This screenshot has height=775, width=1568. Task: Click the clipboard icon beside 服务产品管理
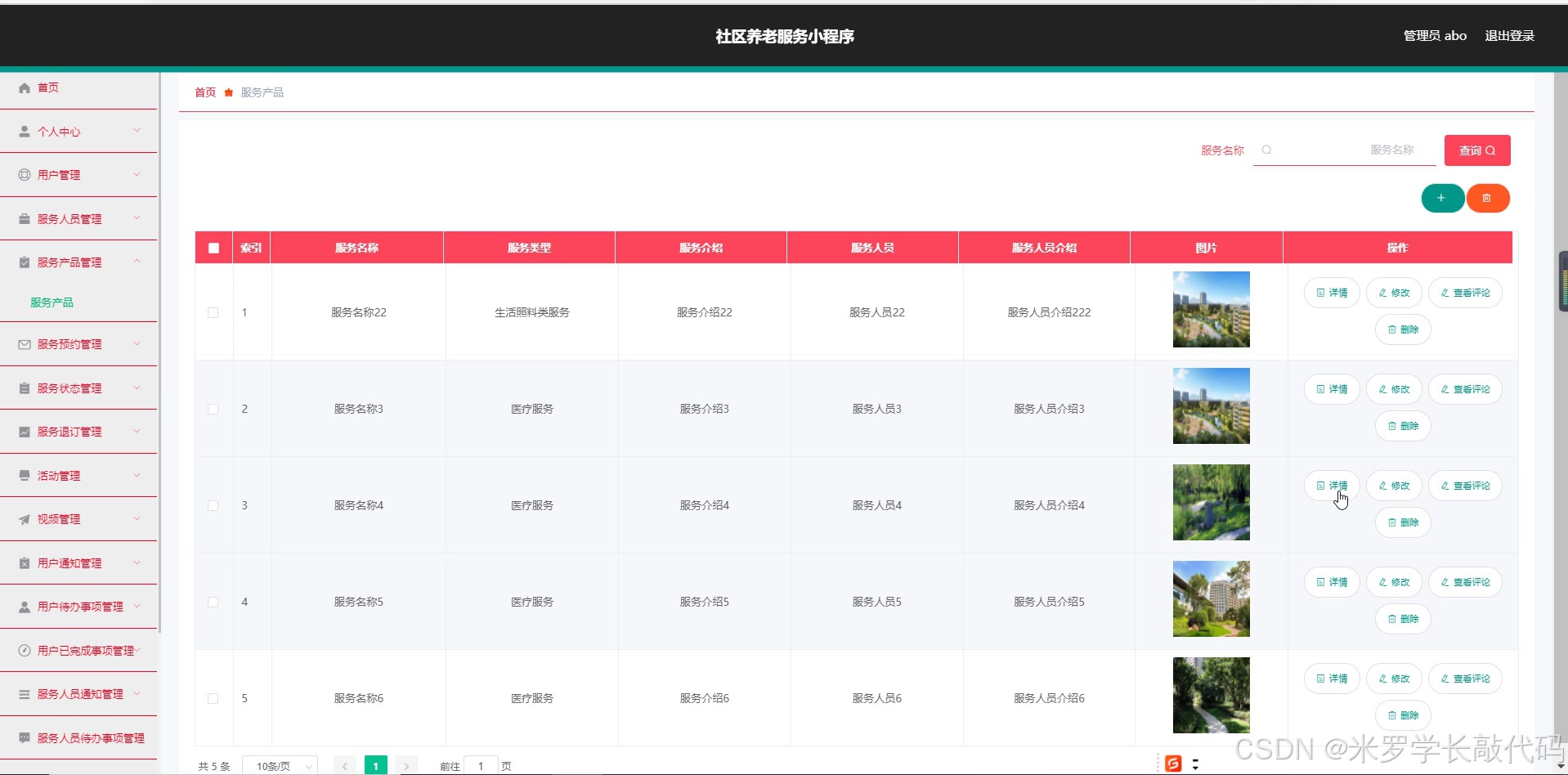point(25,262)
